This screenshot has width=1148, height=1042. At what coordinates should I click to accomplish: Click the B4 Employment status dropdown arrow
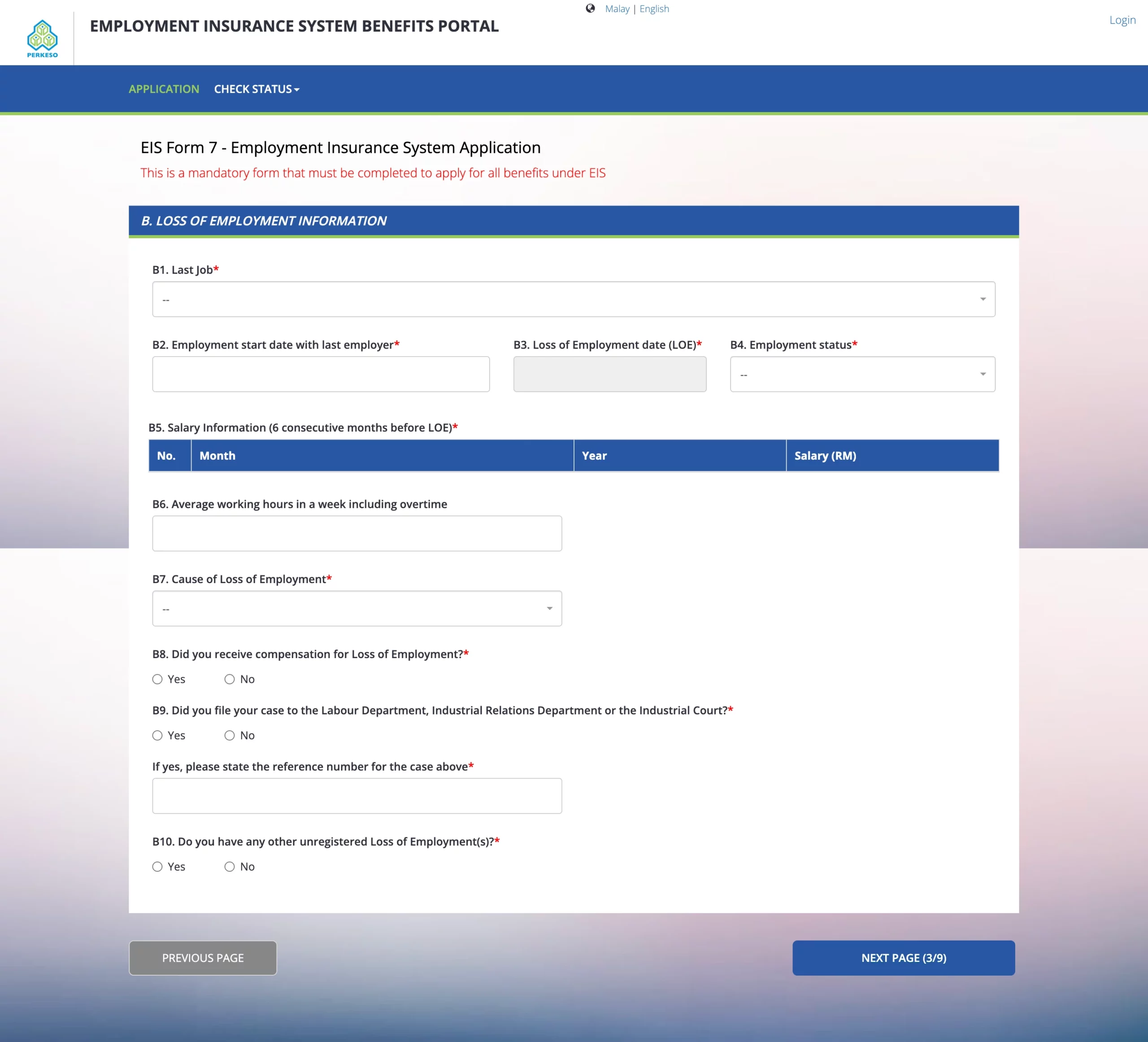pos(982,374)
